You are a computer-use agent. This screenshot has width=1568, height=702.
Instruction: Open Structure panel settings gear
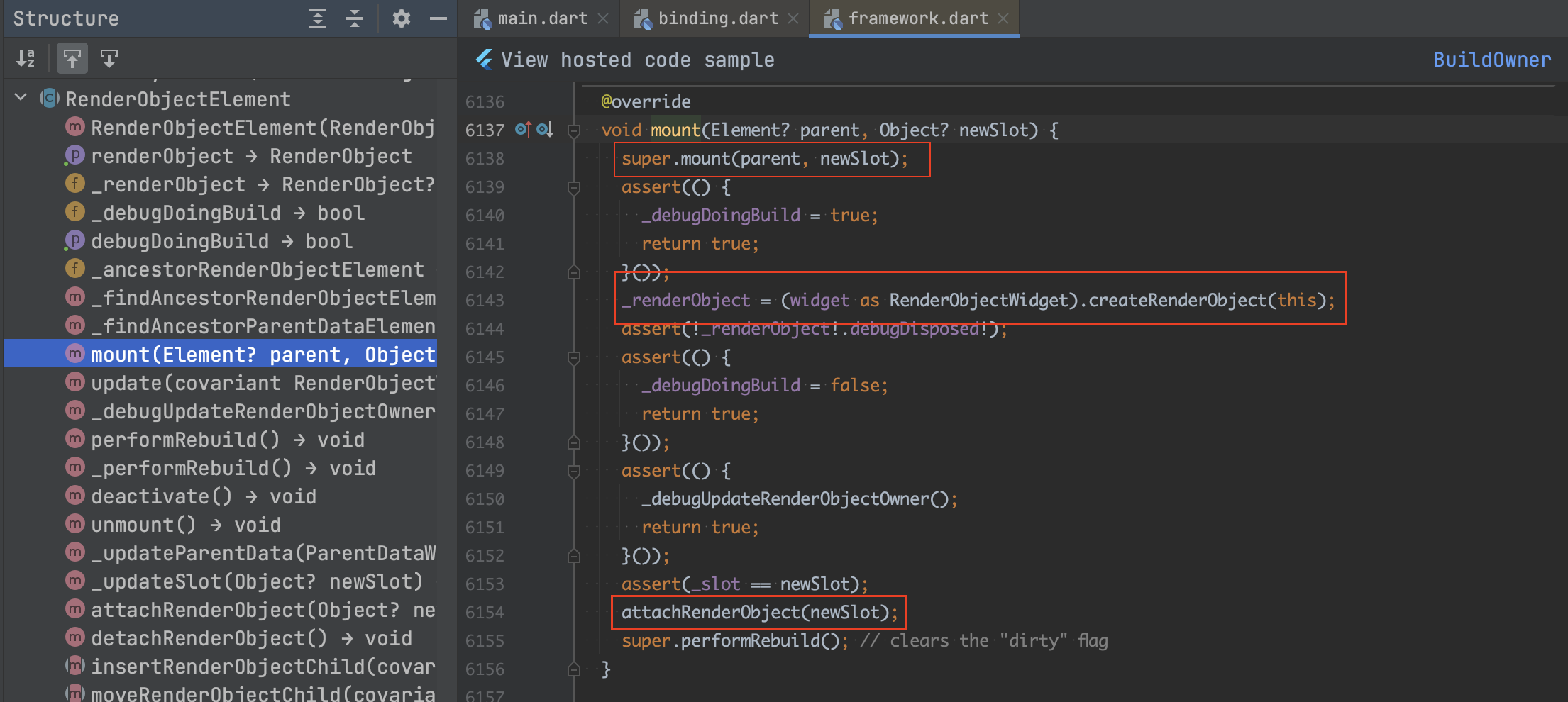click(401, 18)
